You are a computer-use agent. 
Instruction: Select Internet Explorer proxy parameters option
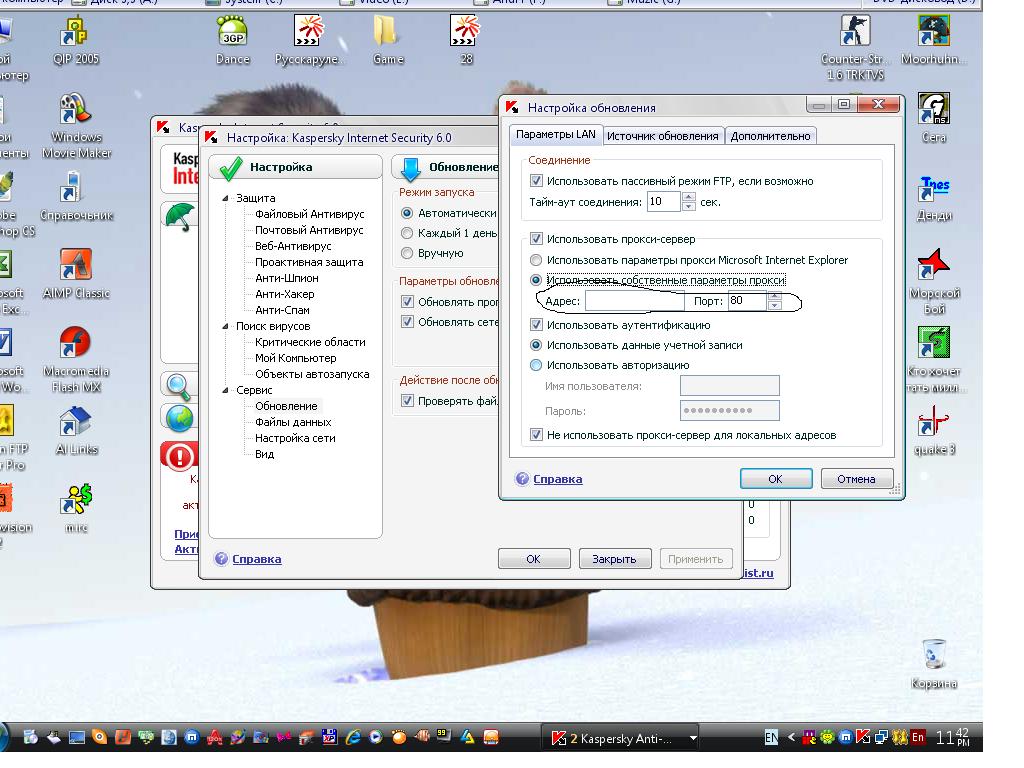pyautogui.click(x=537, y=260)
